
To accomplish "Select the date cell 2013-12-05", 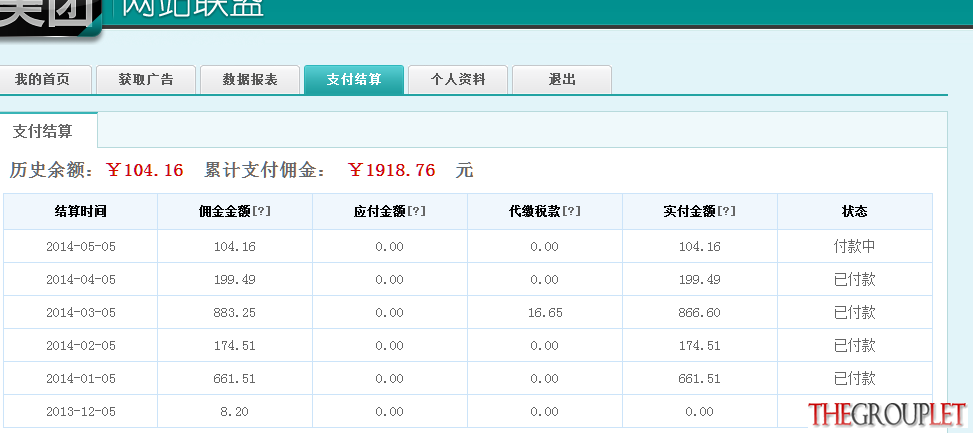I will pos(81,411).
